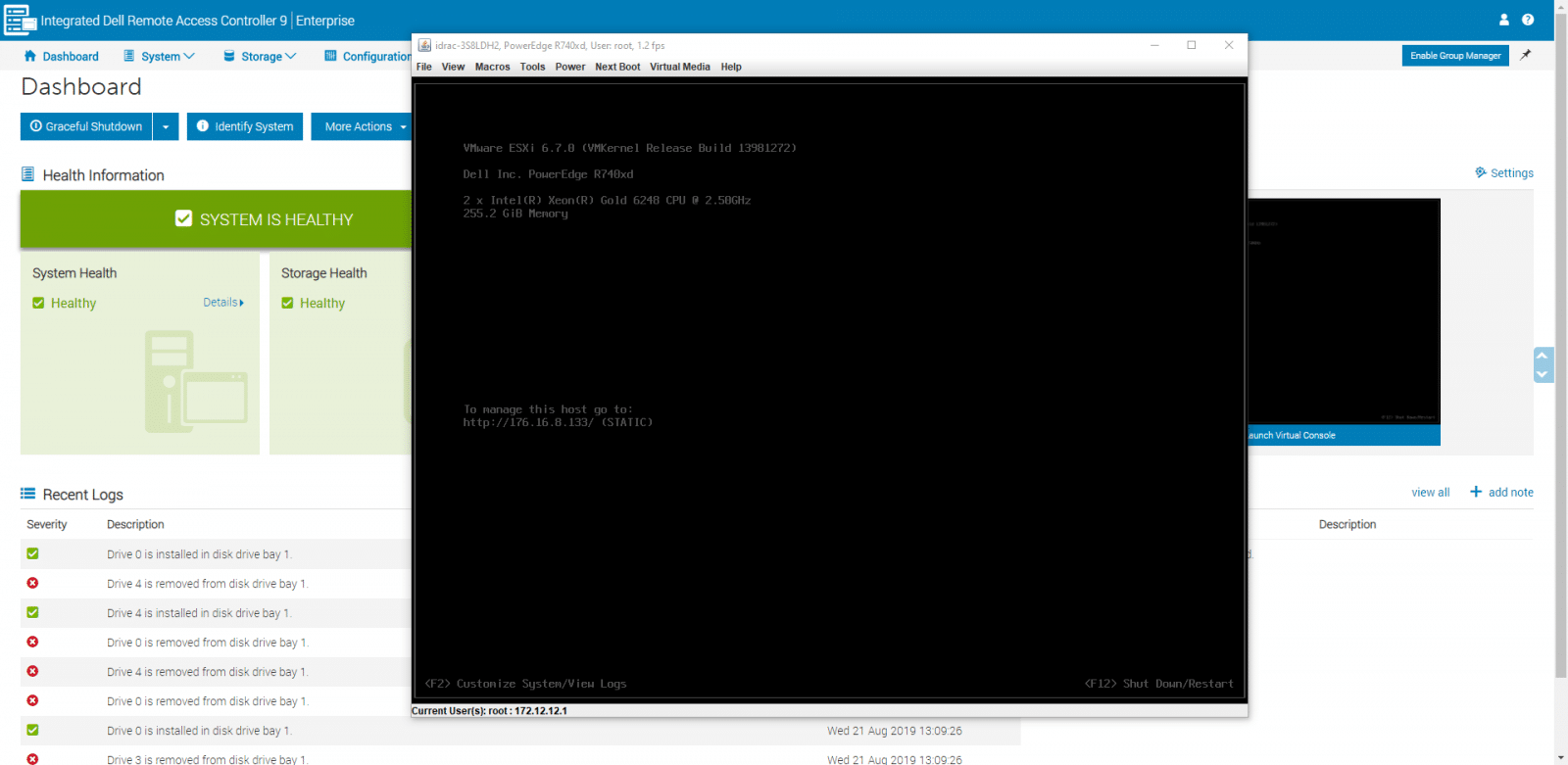Open the Configuration menu in navigation bar
The width and height of the screenshot is (1568, 765).
tap(367, 56)
